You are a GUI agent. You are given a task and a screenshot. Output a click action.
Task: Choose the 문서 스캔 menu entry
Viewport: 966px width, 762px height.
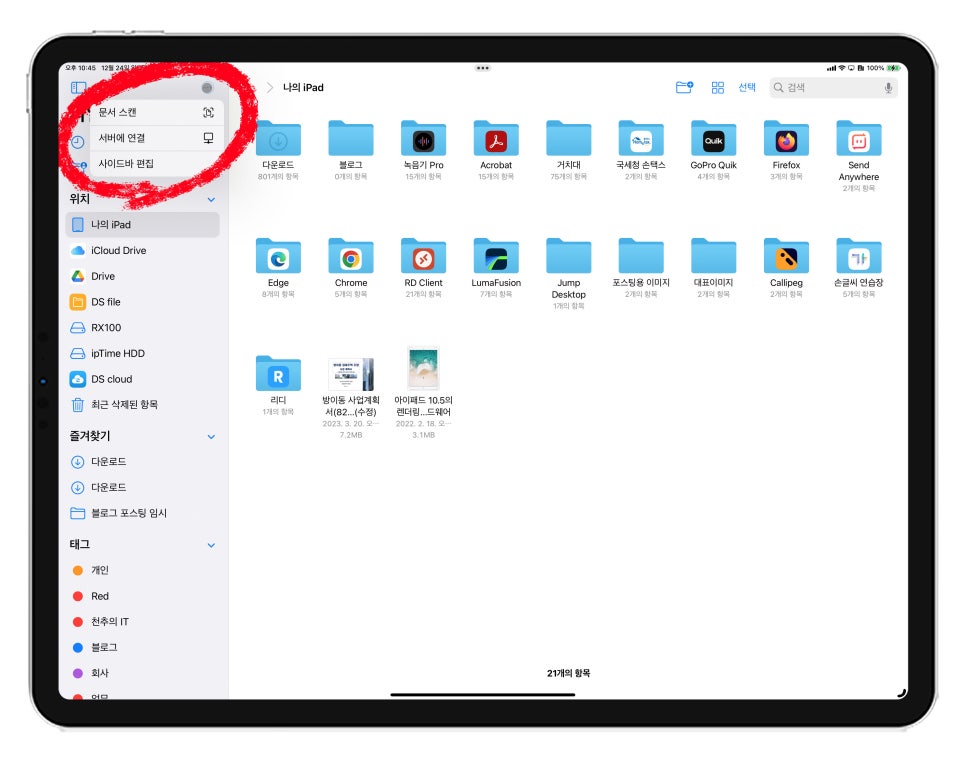coord(156,112)
